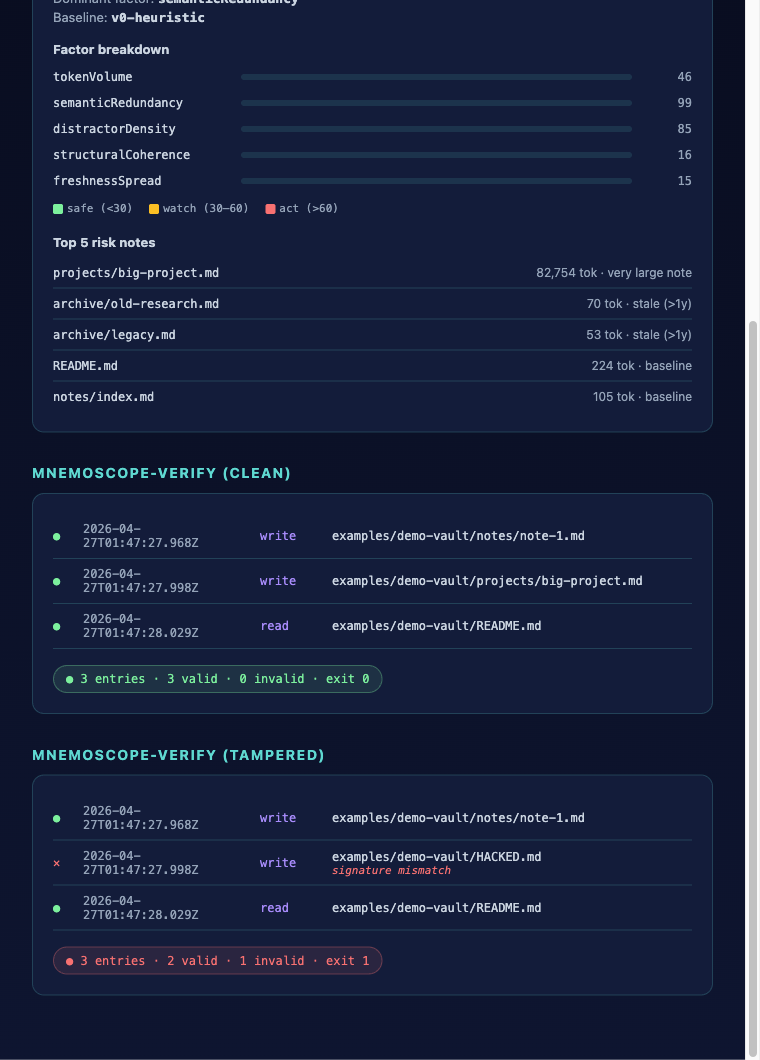Click the MNEMOSCOPE-VERIFY (TAMPERED) heading
The image size is (760, 1060).
179,755
